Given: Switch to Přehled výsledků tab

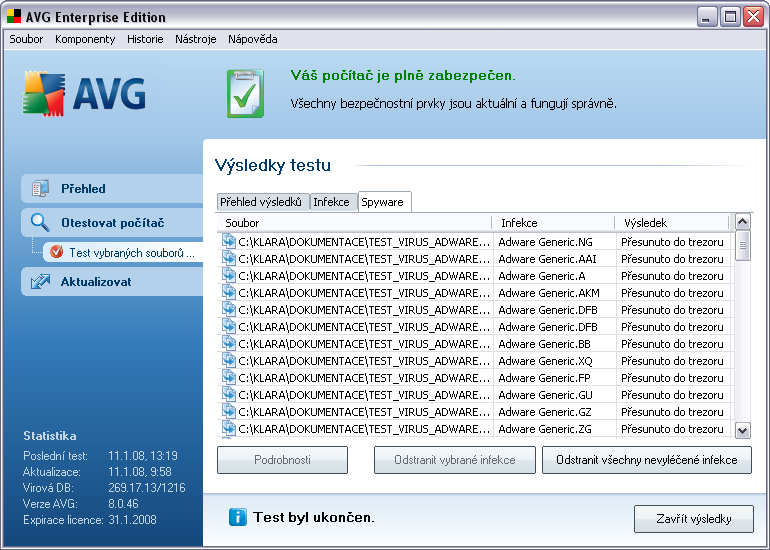Looking at the screenshot, I should click(261, 202).
